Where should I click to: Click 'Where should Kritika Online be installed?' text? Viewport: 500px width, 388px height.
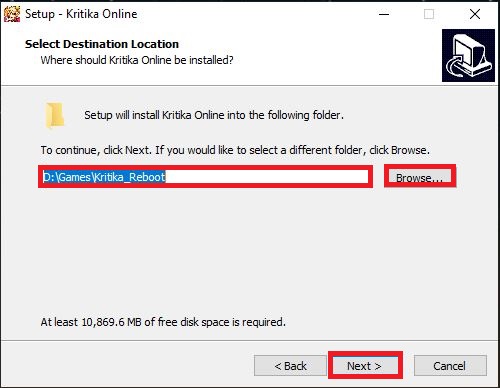(x=137, y=60)
